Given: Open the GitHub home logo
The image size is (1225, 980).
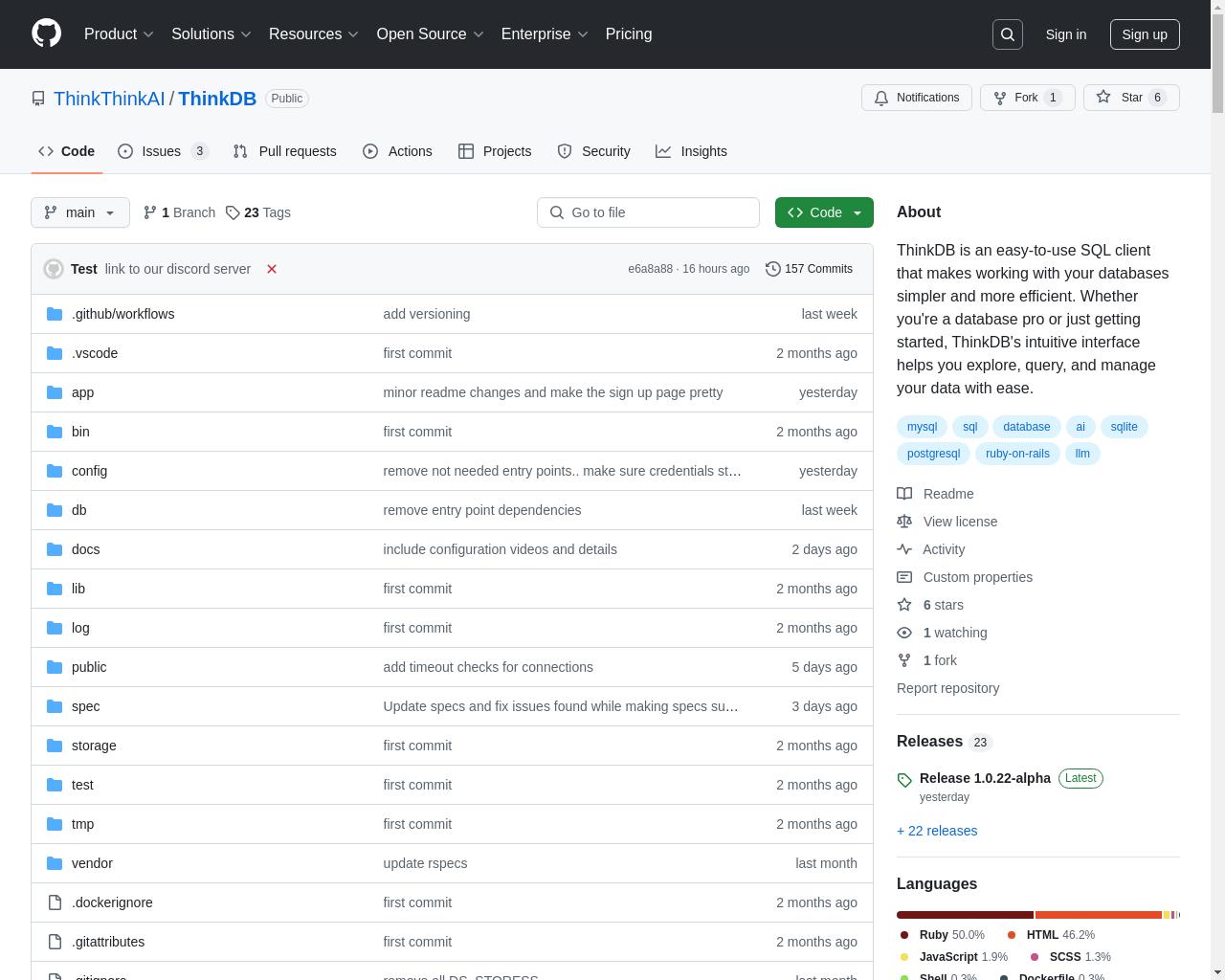Looking at the screenshot, I should click(46, 33).
